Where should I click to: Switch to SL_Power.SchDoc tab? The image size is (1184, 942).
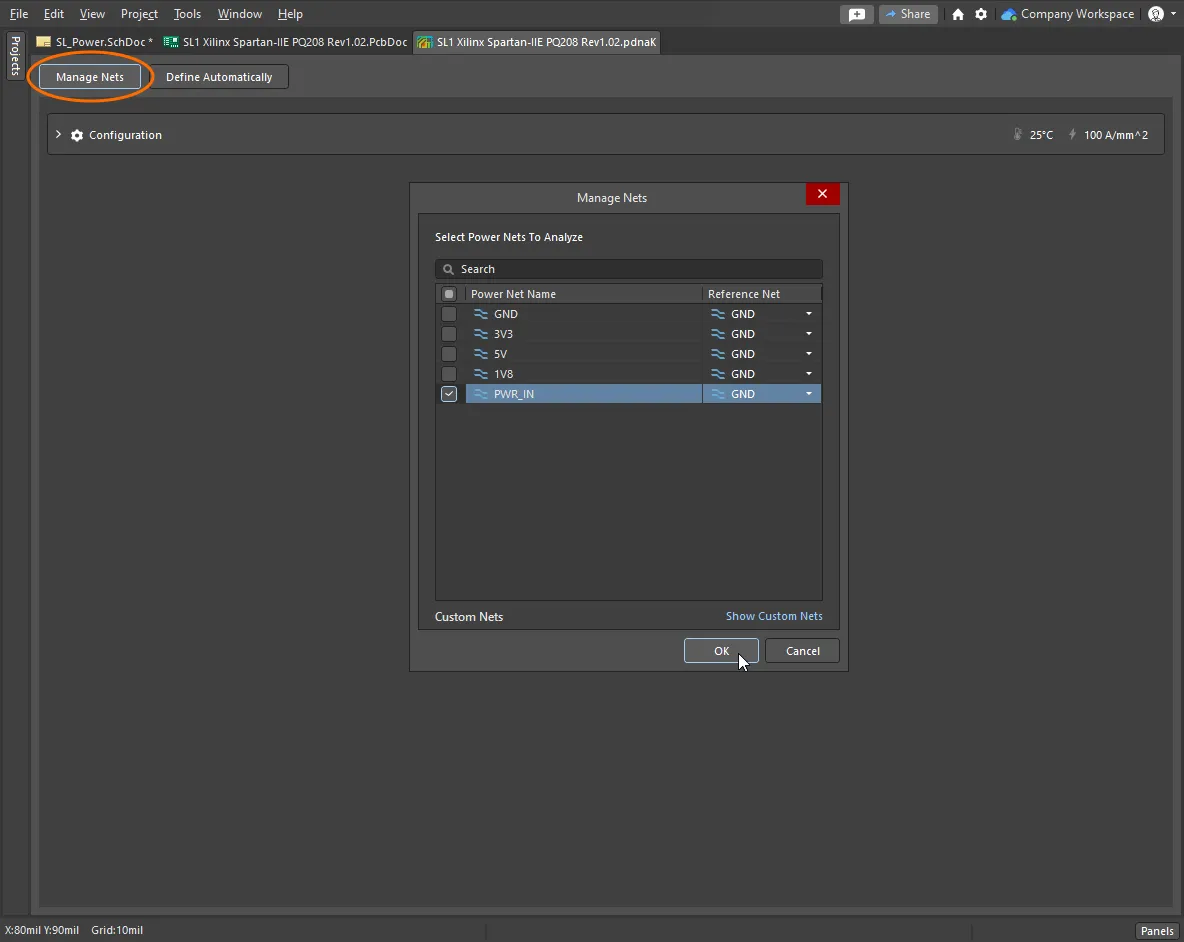click(x=97, y=42)
